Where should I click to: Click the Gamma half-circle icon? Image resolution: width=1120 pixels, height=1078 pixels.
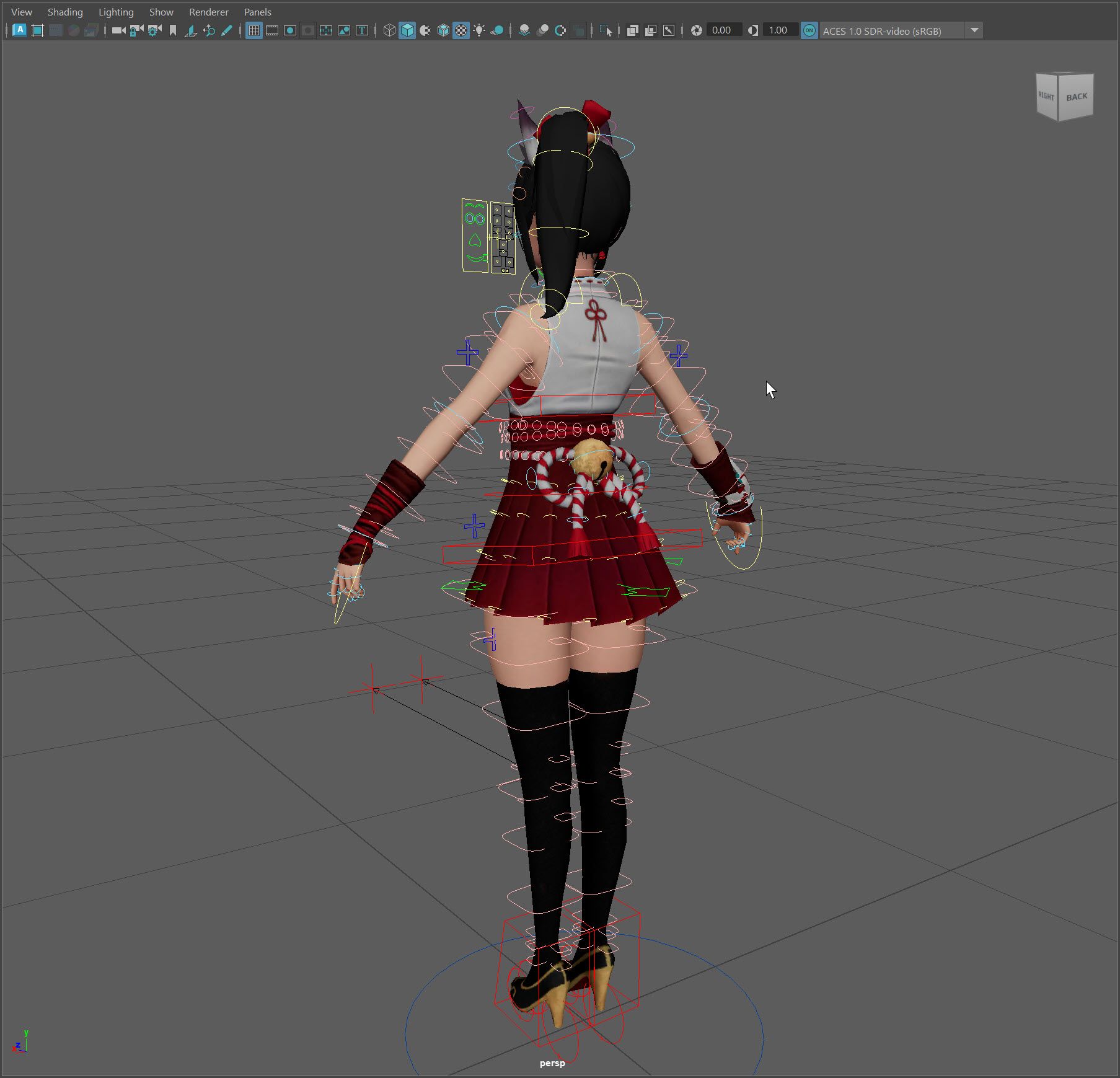click(753, 30)
